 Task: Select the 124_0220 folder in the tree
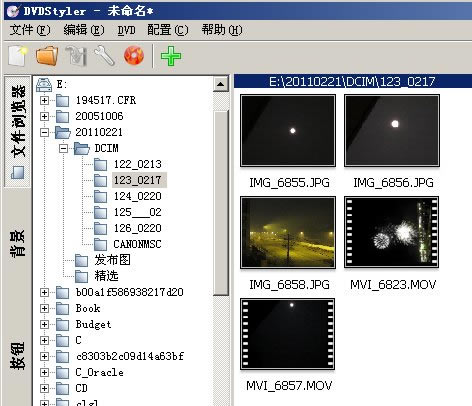tap(137, 196)
